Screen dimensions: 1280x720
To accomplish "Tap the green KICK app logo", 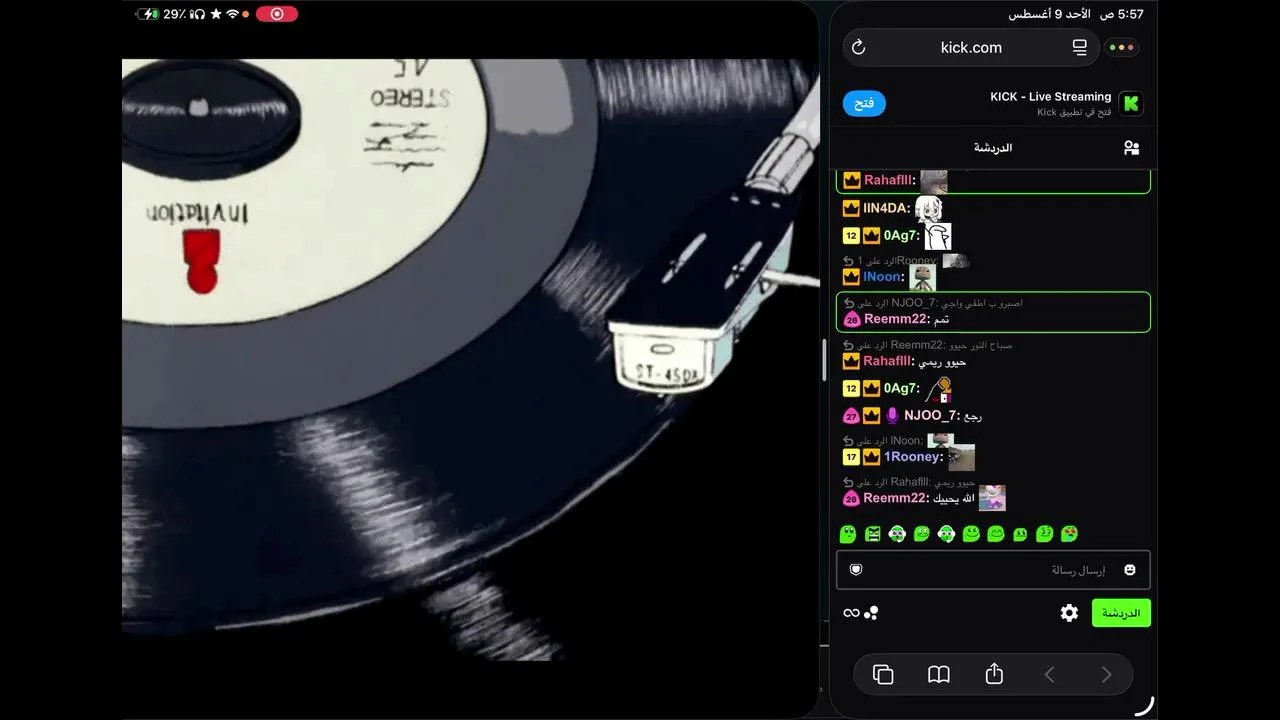I will click(x=1131, y=103).
